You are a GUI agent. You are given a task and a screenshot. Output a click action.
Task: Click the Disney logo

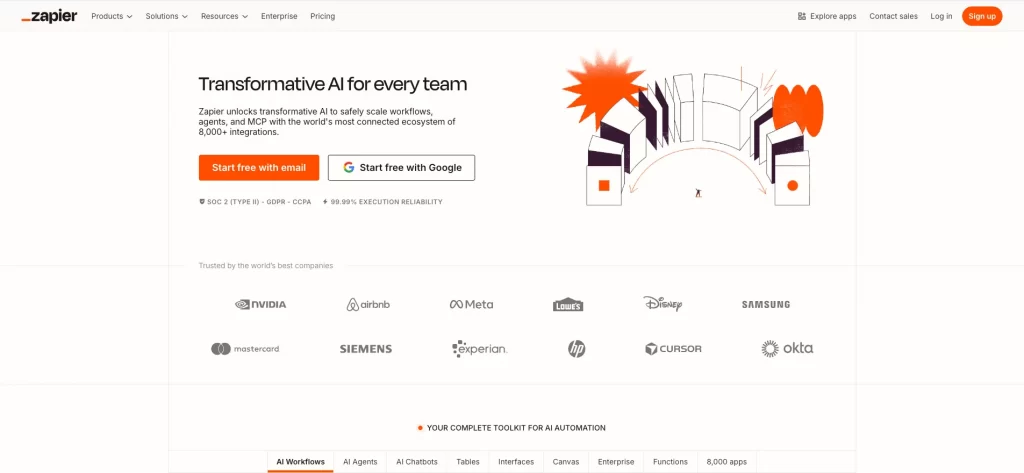coord(662,304)
